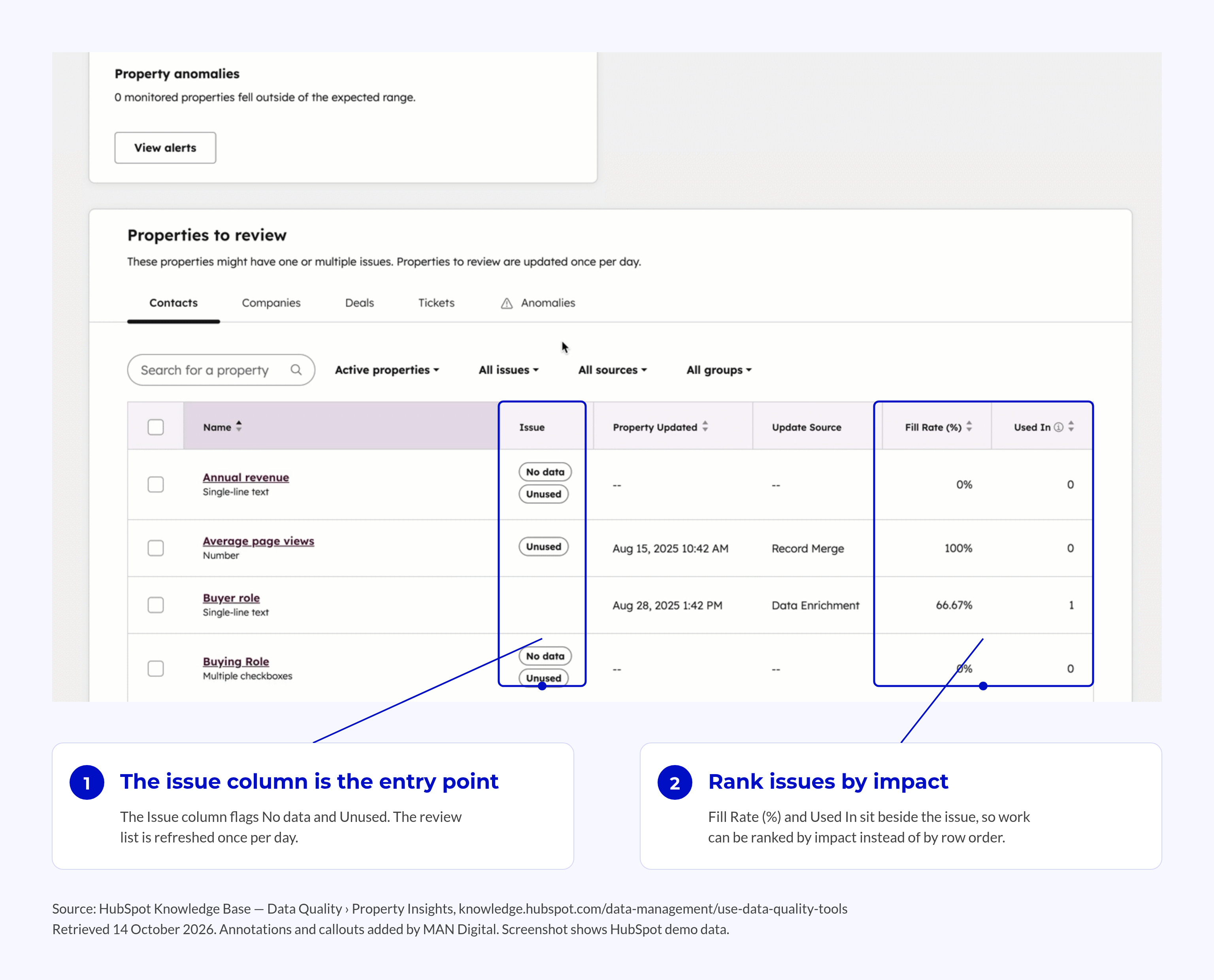
Task: Go to the Tickets tab
Action: coord(436,303)
